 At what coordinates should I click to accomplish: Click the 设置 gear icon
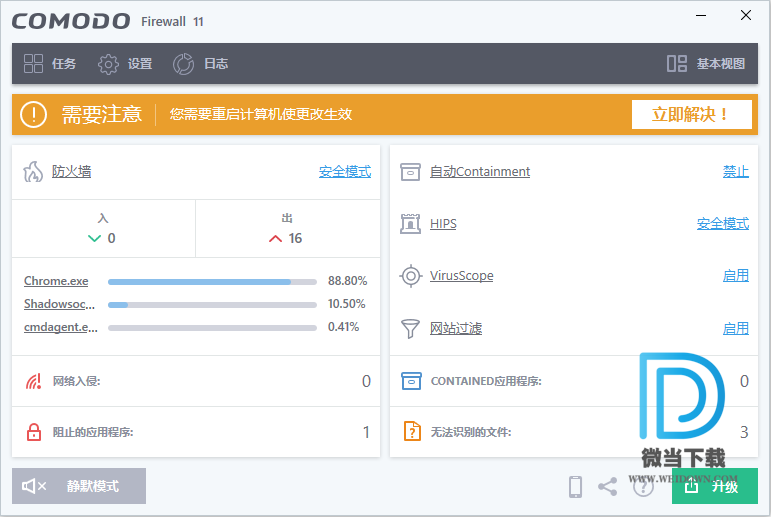coord(108,64)
